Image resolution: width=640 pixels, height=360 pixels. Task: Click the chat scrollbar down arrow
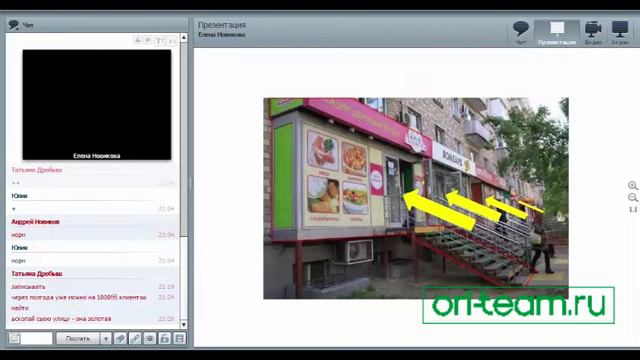(x=184, y=325)
